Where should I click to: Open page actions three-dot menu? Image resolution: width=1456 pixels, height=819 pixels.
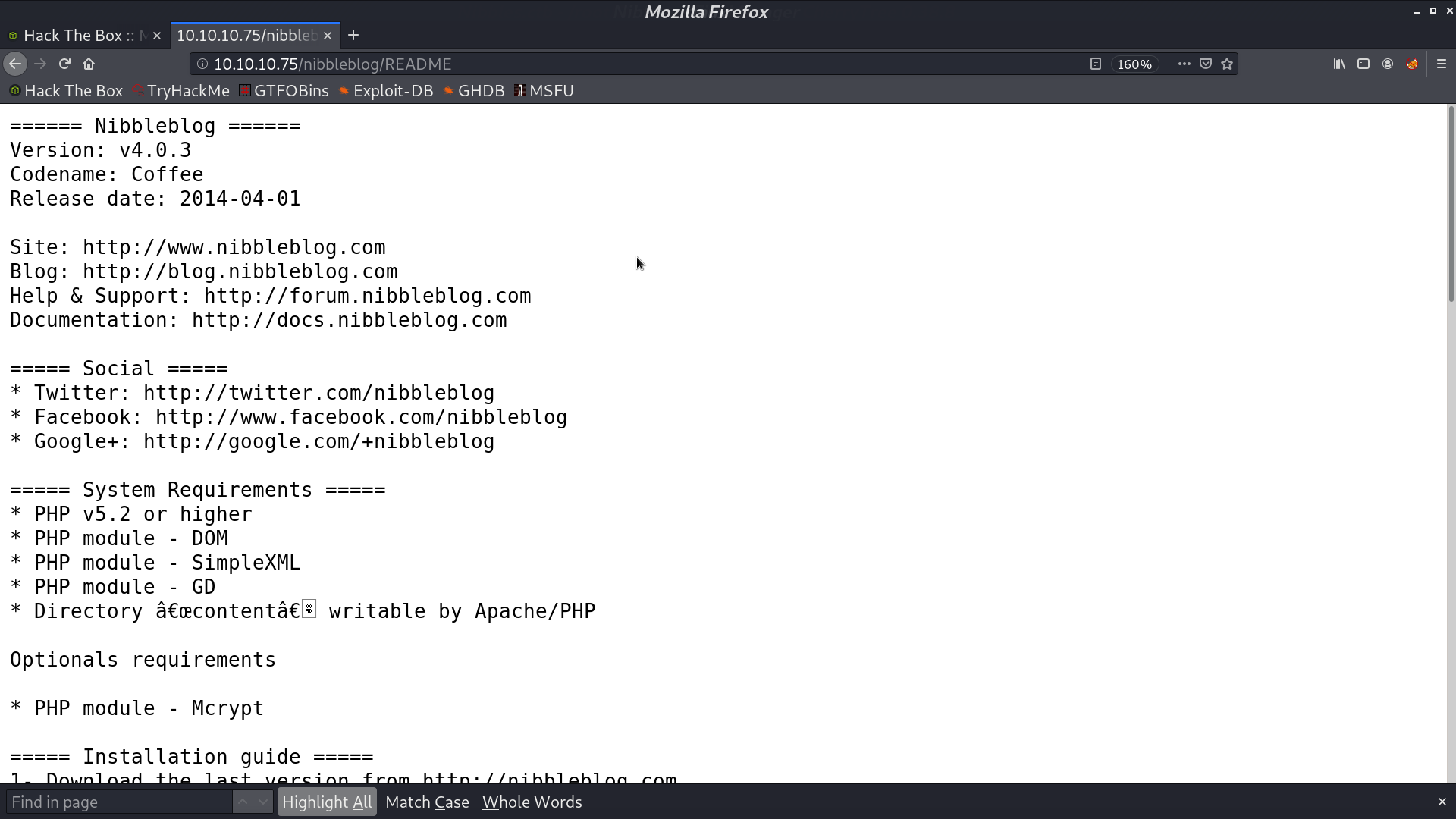(1184, 64)
